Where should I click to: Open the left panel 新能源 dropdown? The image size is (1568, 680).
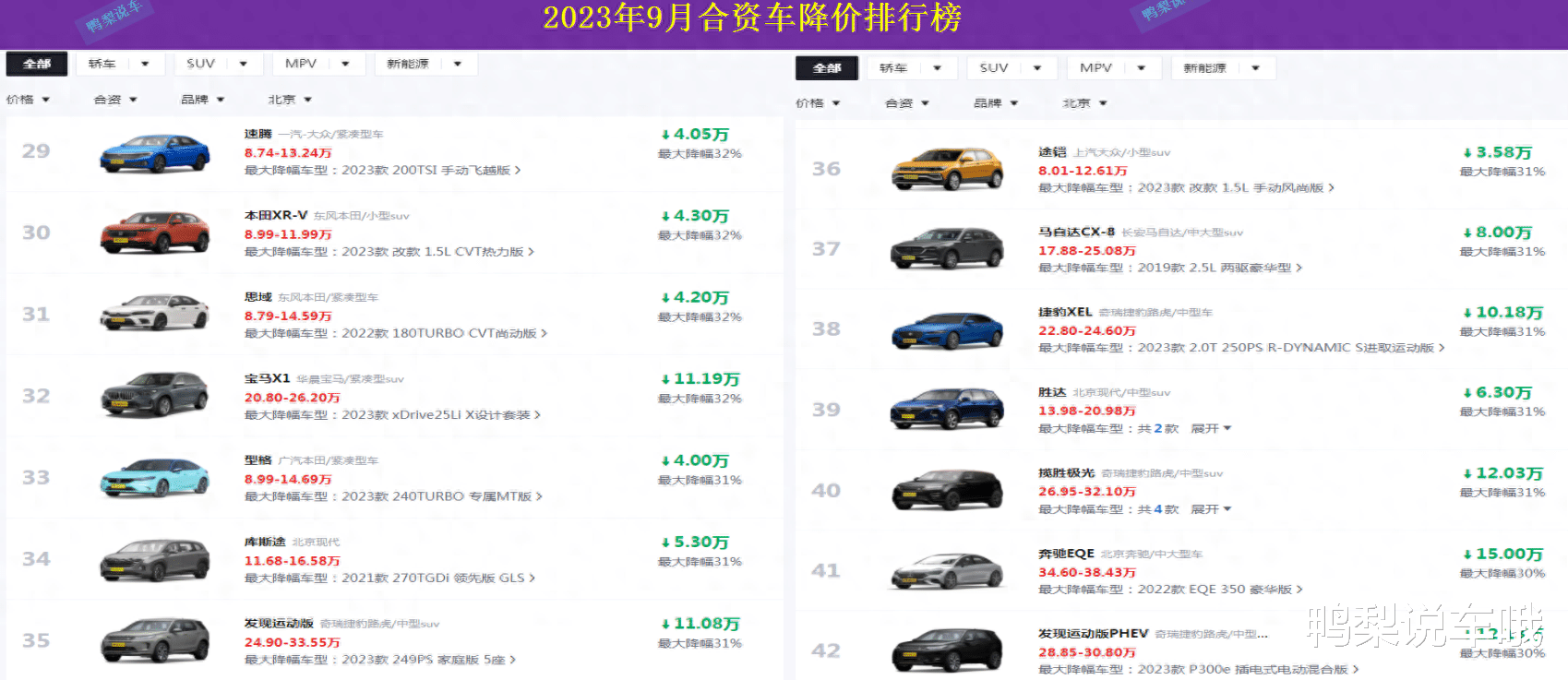click(x=425, y=64)
